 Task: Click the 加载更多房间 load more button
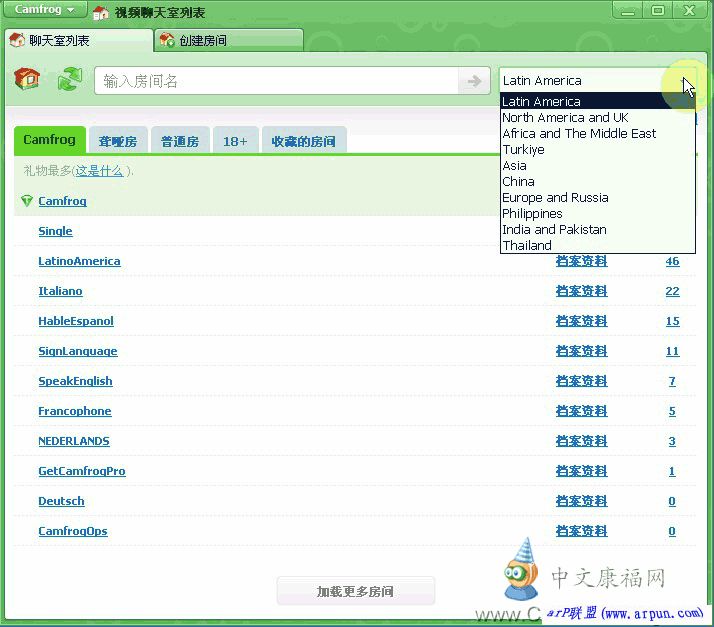coord(356,591)
